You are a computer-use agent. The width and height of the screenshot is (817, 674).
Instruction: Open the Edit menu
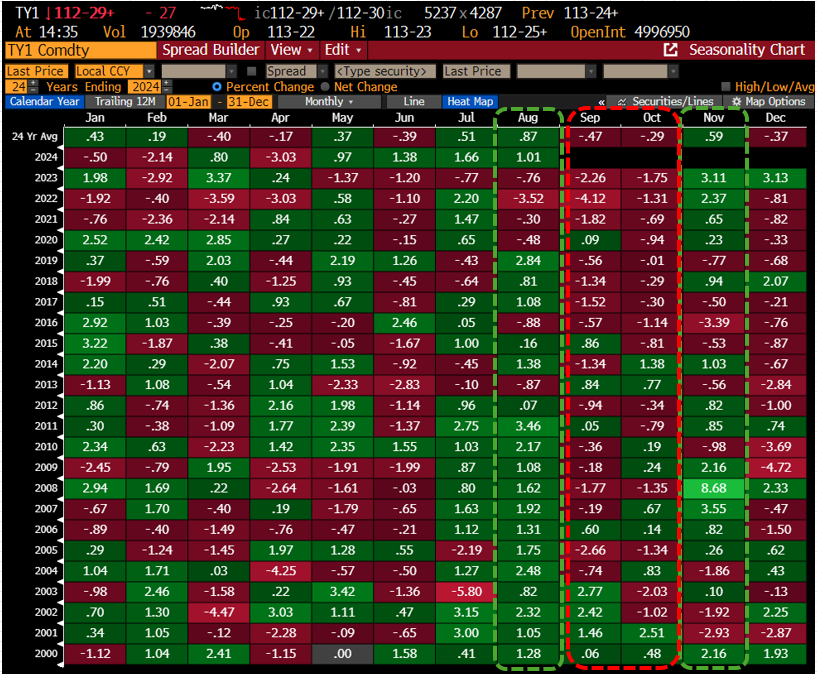[344, 50]
